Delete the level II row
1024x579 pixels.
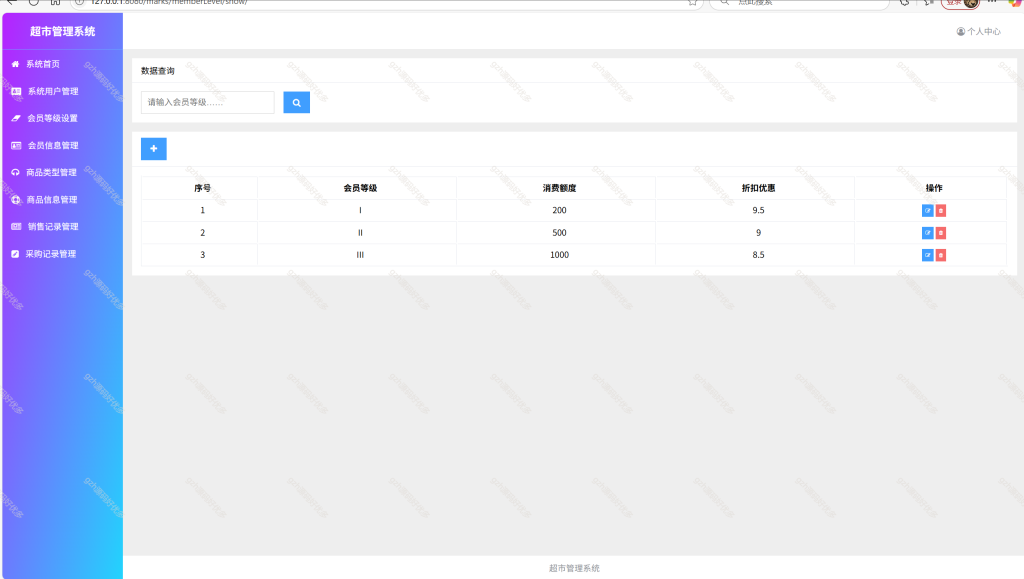941,233
